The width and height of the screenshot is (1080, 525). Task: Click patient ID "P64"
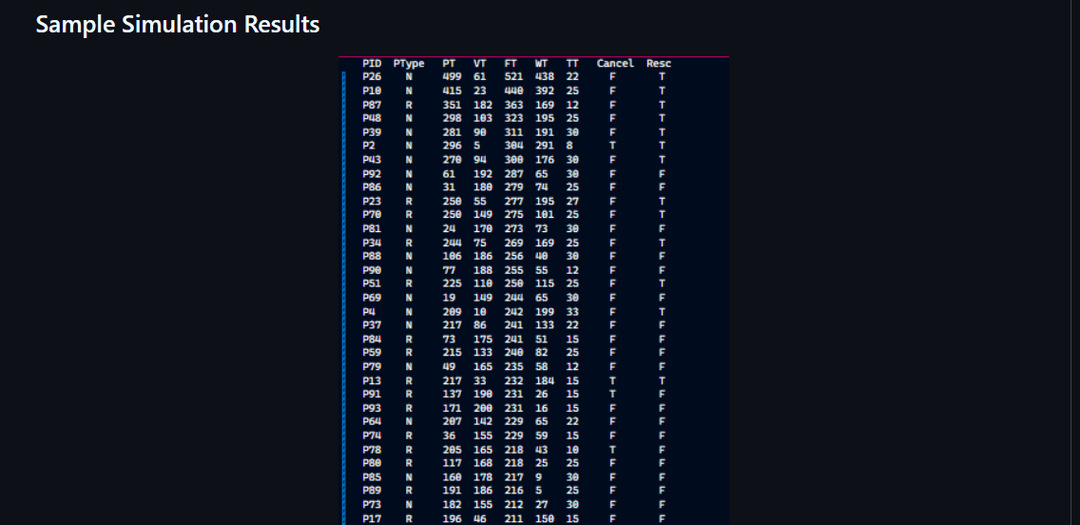click(x=372, y=421)
